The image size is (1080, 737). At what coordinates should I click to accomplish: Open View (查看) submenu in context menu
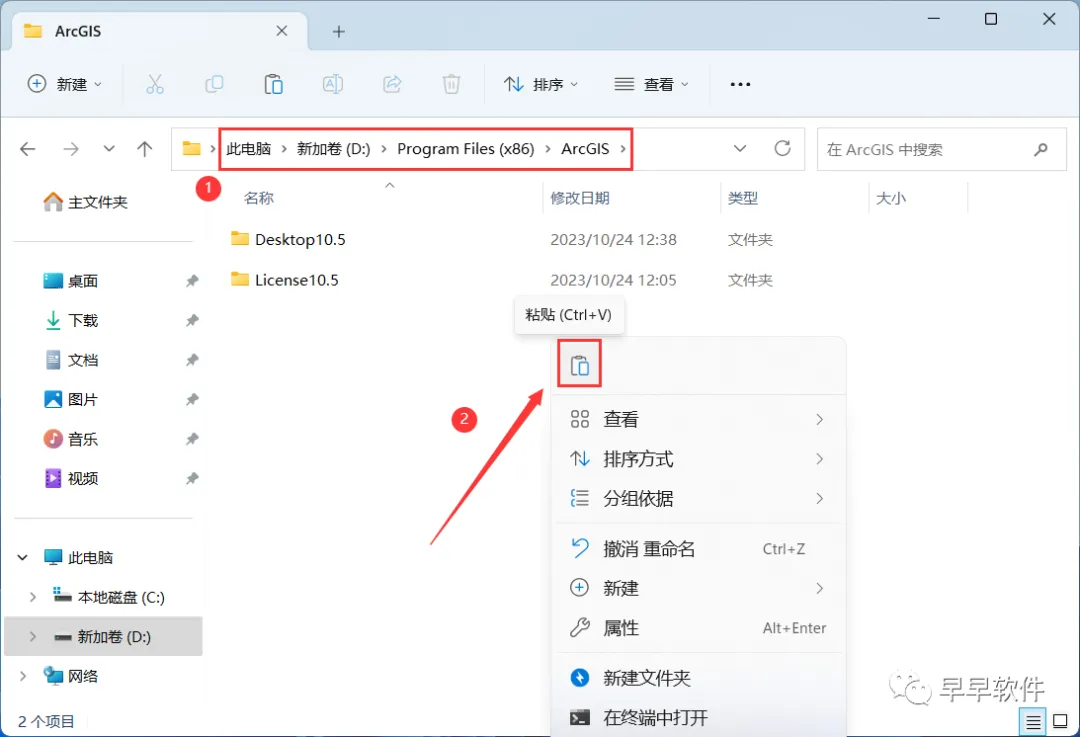[698, 419]
